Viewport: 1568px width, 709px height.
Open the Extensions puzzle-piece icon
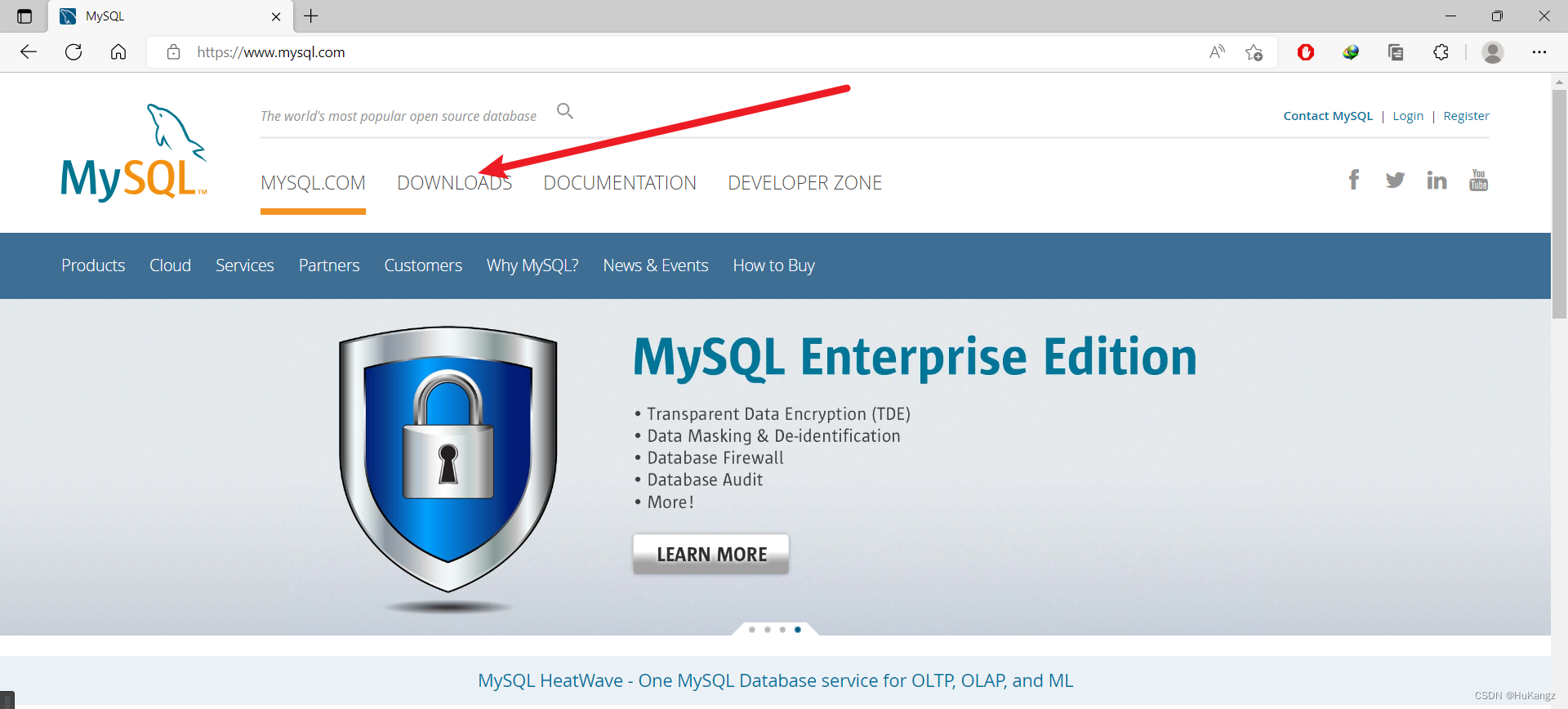1441,52
